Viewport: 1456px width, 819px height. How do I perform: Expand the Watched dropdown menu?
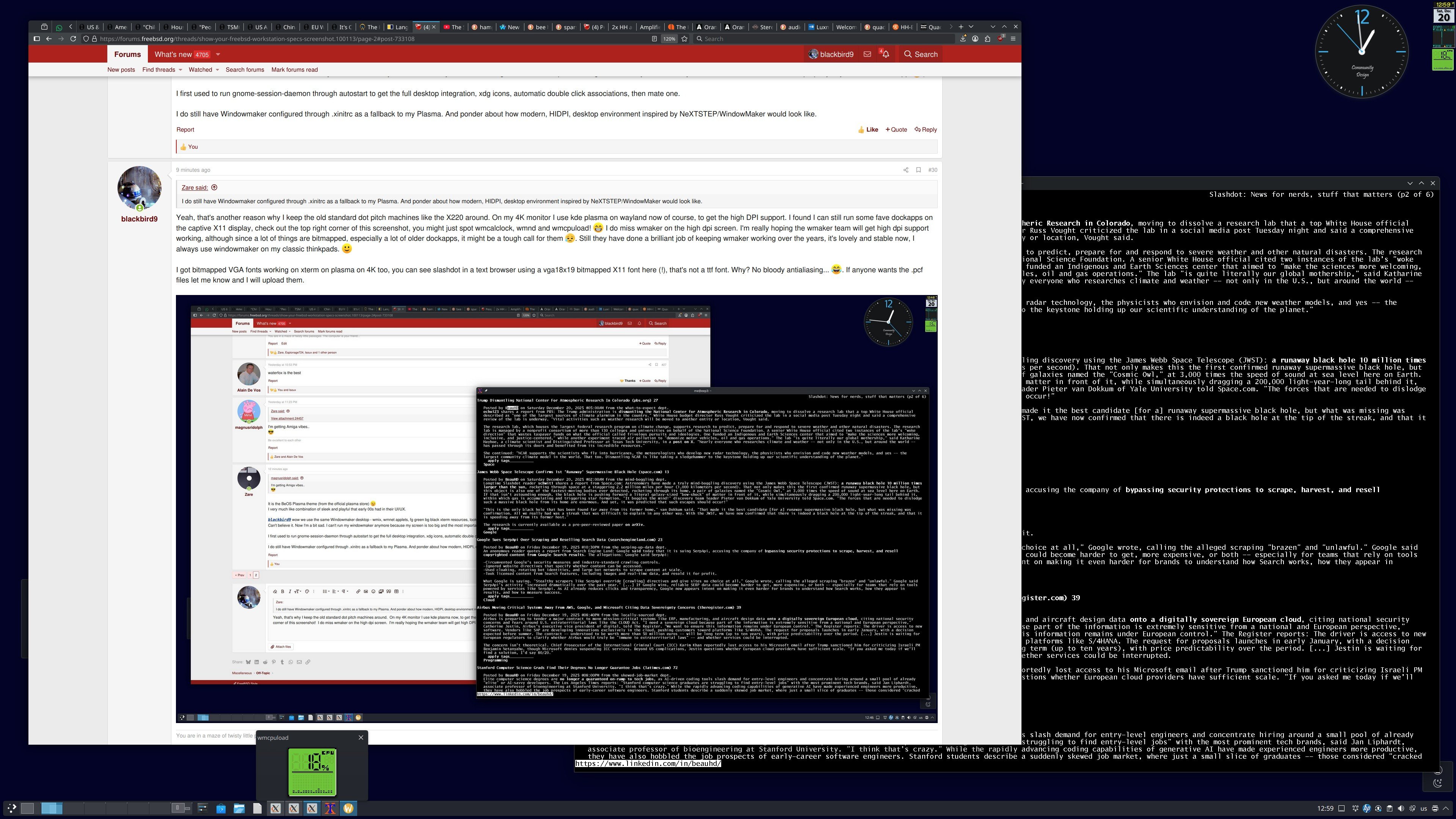pos(202,69)
